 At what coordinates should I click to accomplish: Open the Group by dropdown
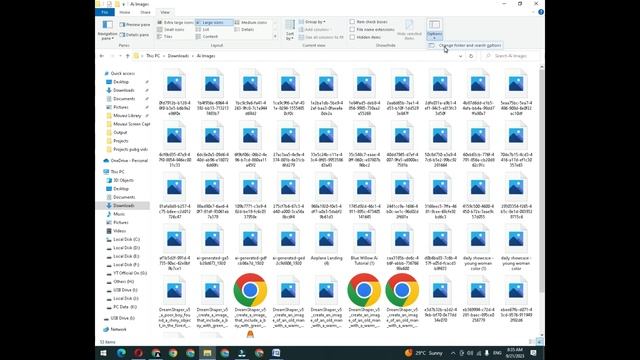tap(312, 22)
